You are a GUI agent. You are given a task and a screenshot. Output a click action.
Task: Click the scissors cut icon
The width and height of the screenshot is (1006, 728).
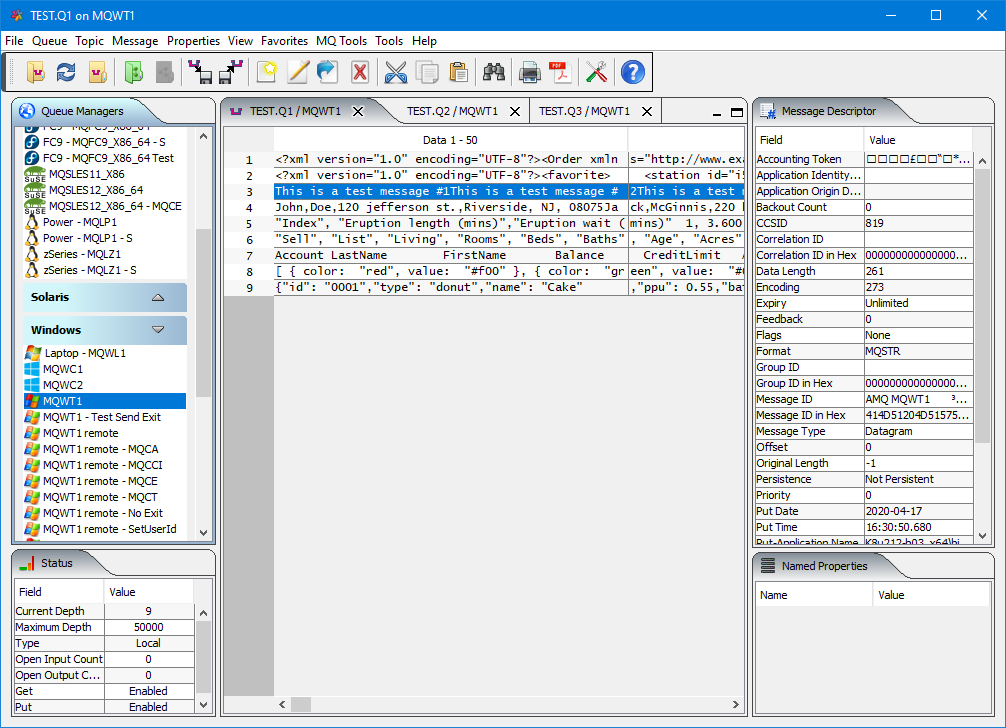coord(396,72)
